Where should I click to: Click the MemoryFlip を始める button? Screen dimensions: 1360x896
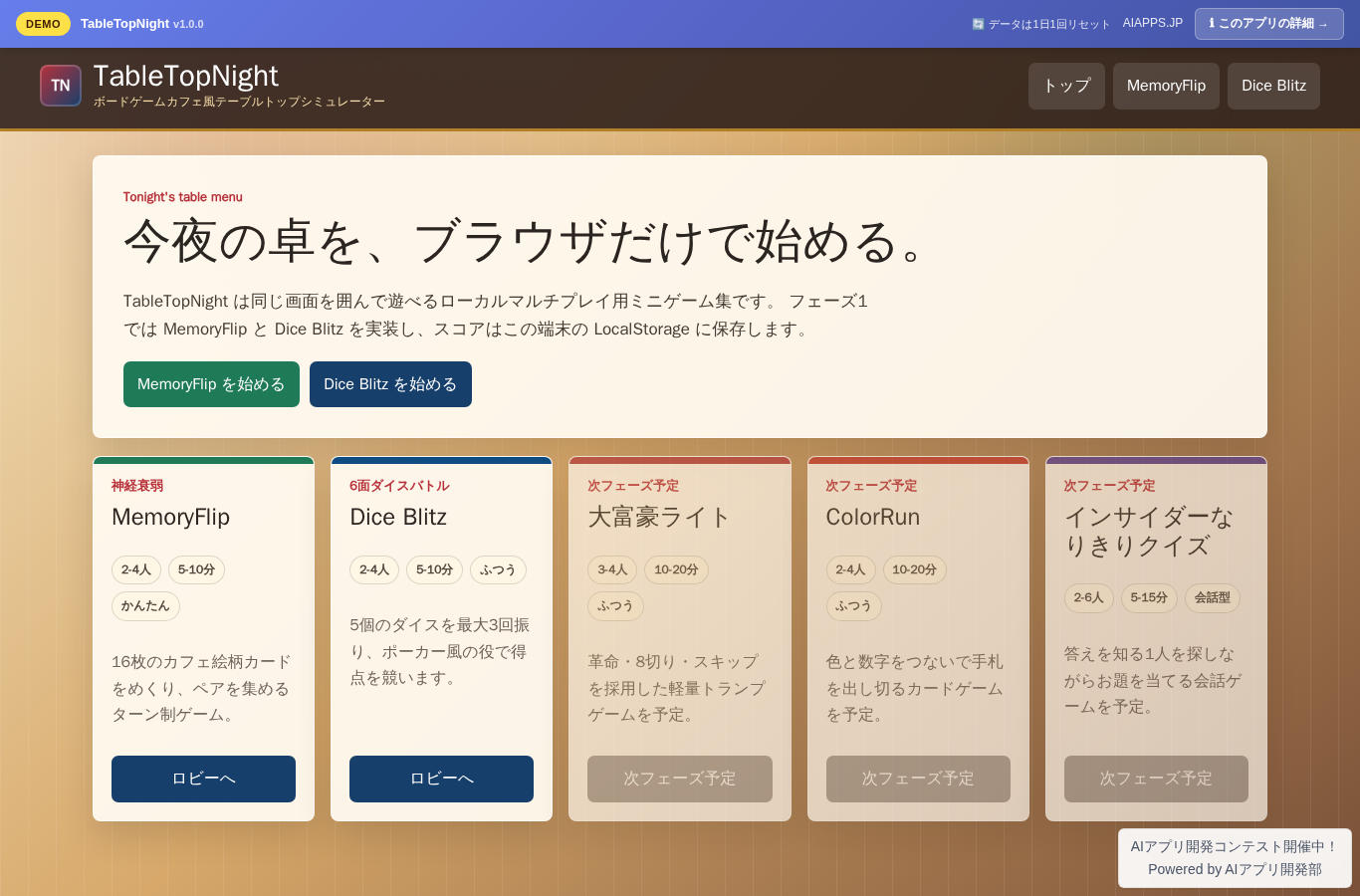click(x=211, y=384)
